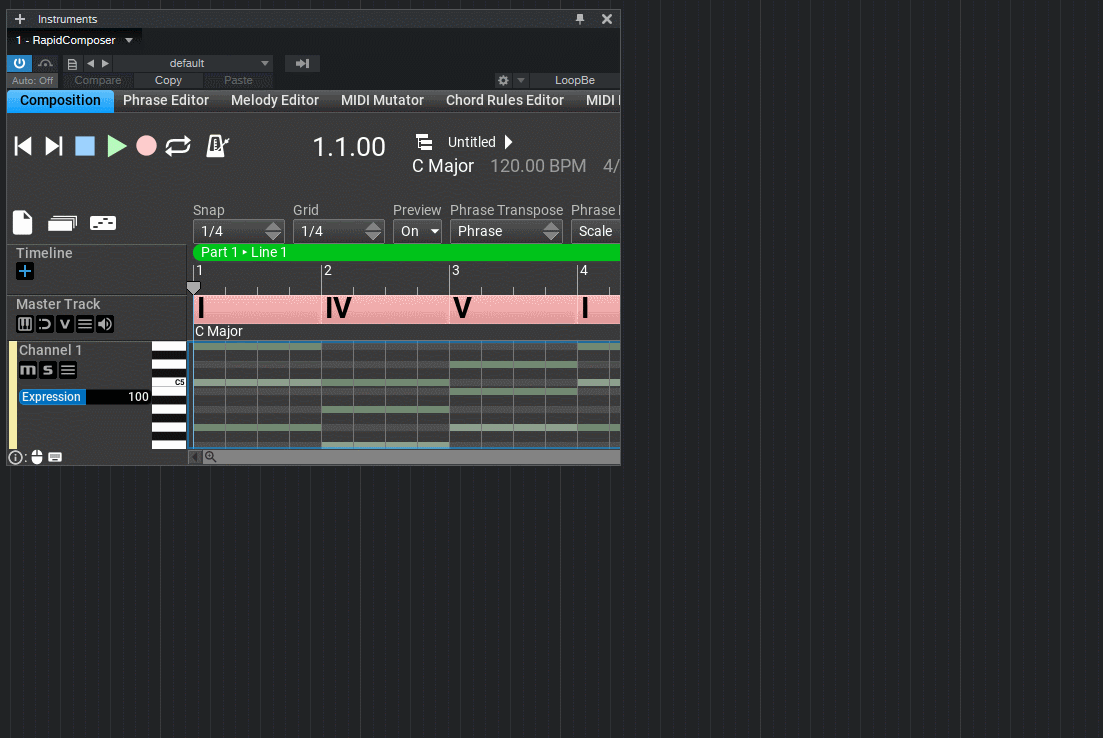Switch to the Phrase Editor tab
1103x738 pixels.
(166, 101)
